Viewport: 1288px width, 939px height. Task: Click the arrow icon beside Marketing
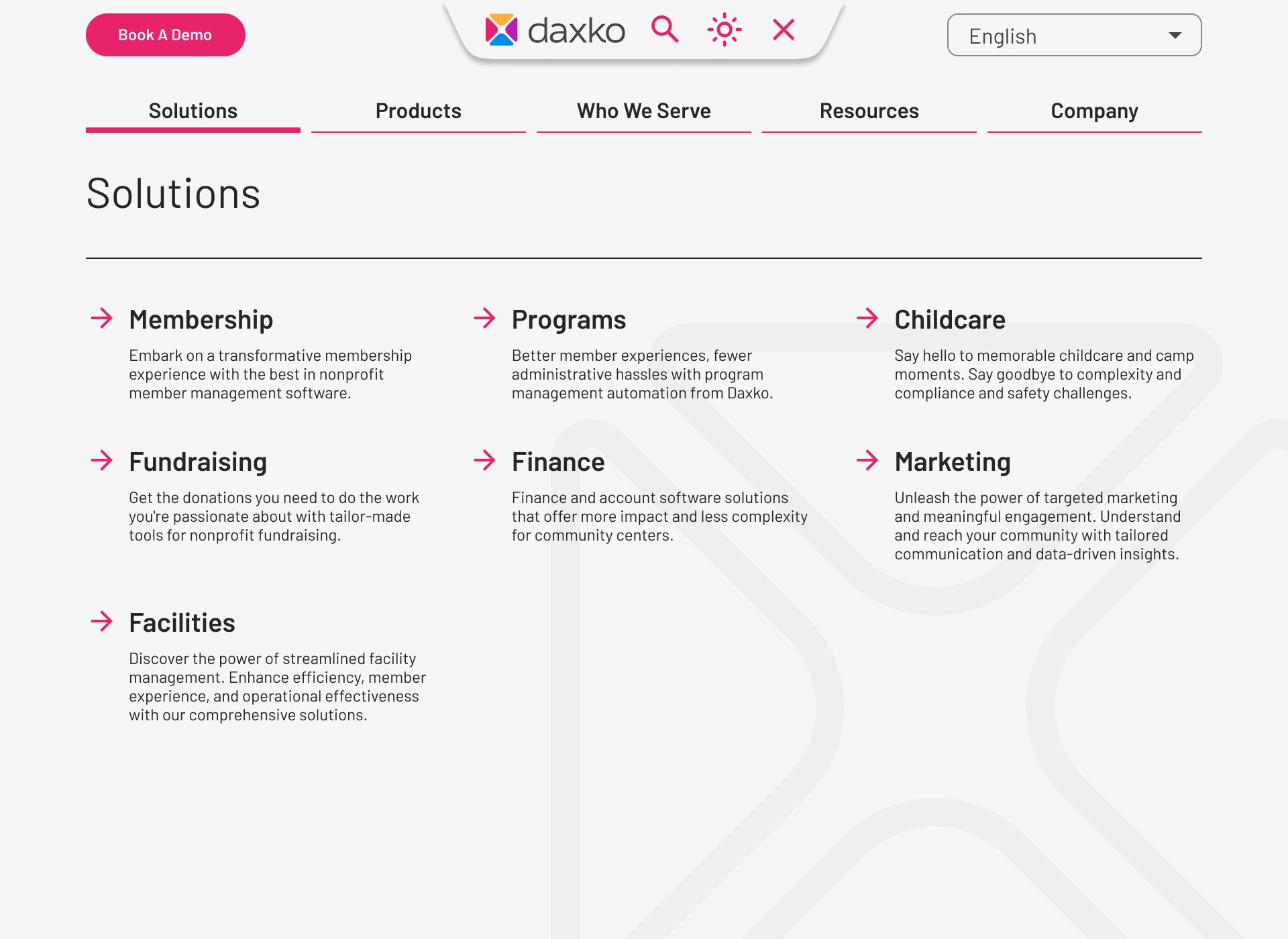(x=867, y=460)
